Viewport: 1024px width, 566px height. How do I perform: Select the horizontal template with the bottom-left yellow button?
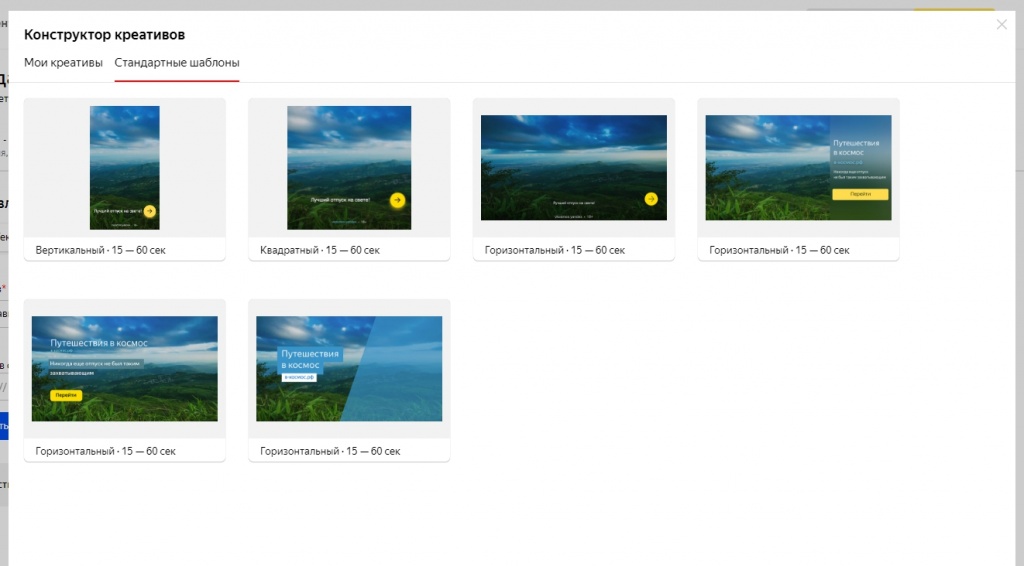click(x=124, y=368)
